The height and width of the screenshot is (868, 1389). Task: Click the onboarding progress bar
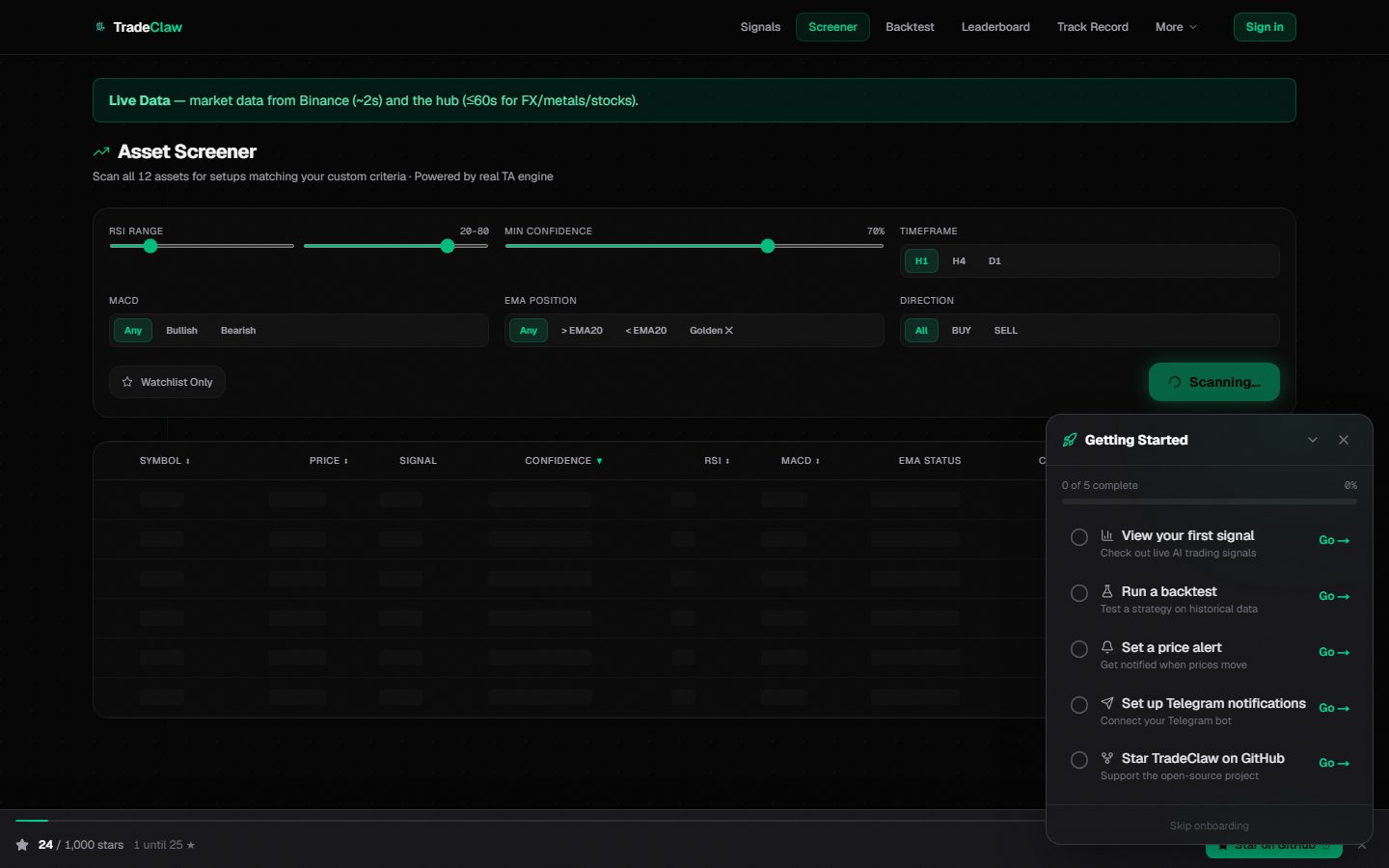pos(1209,502)
